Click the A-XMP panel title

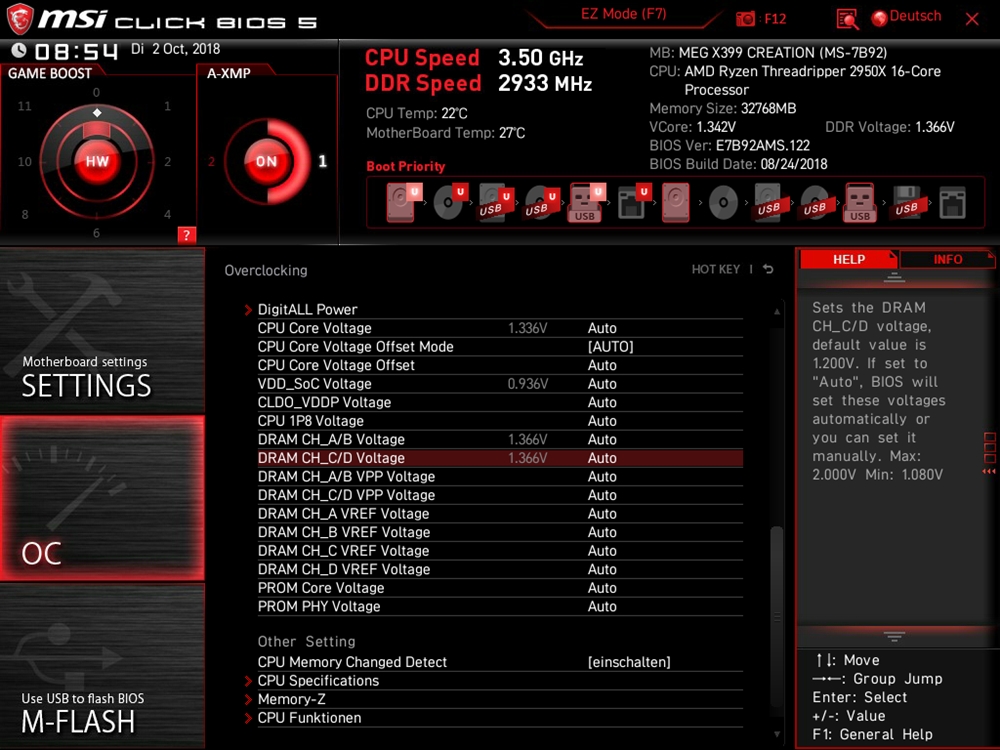228,73
